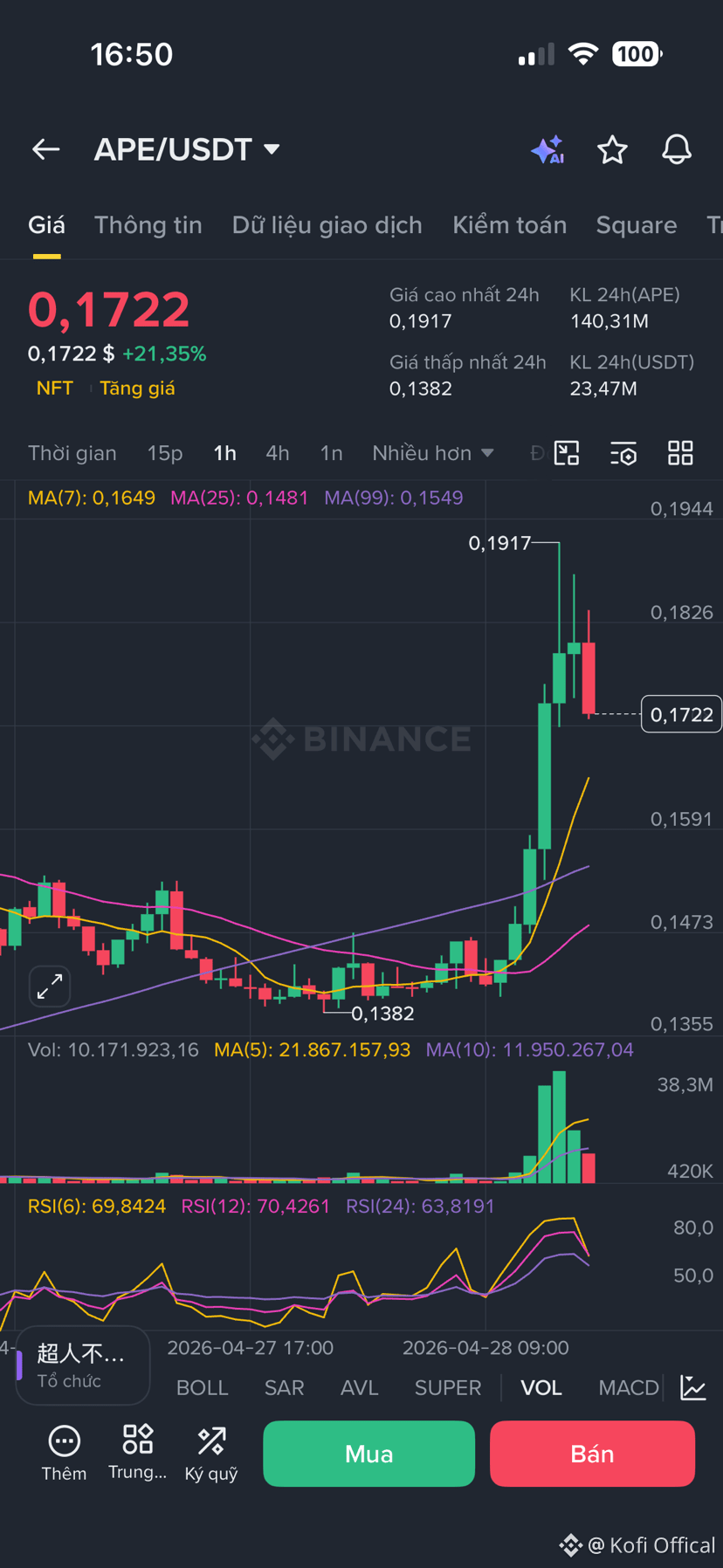This screenshot has height=1568, width=723.
Task: Tap the +21,35% change value
Action: pyautogui.click(x=164, y=354)
